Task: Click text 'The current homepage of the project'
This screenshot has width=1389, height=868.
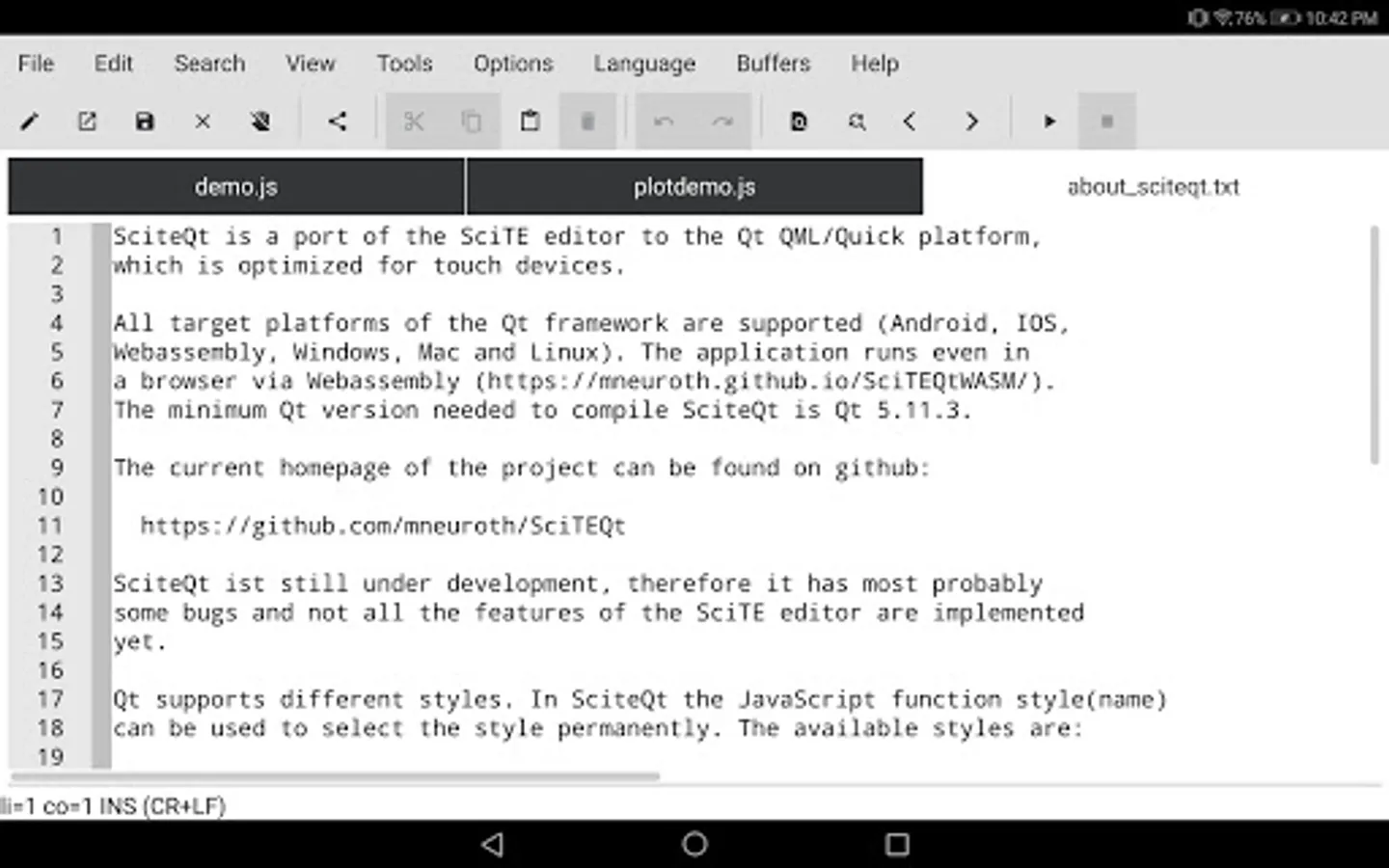Action: tap(356, 468)
